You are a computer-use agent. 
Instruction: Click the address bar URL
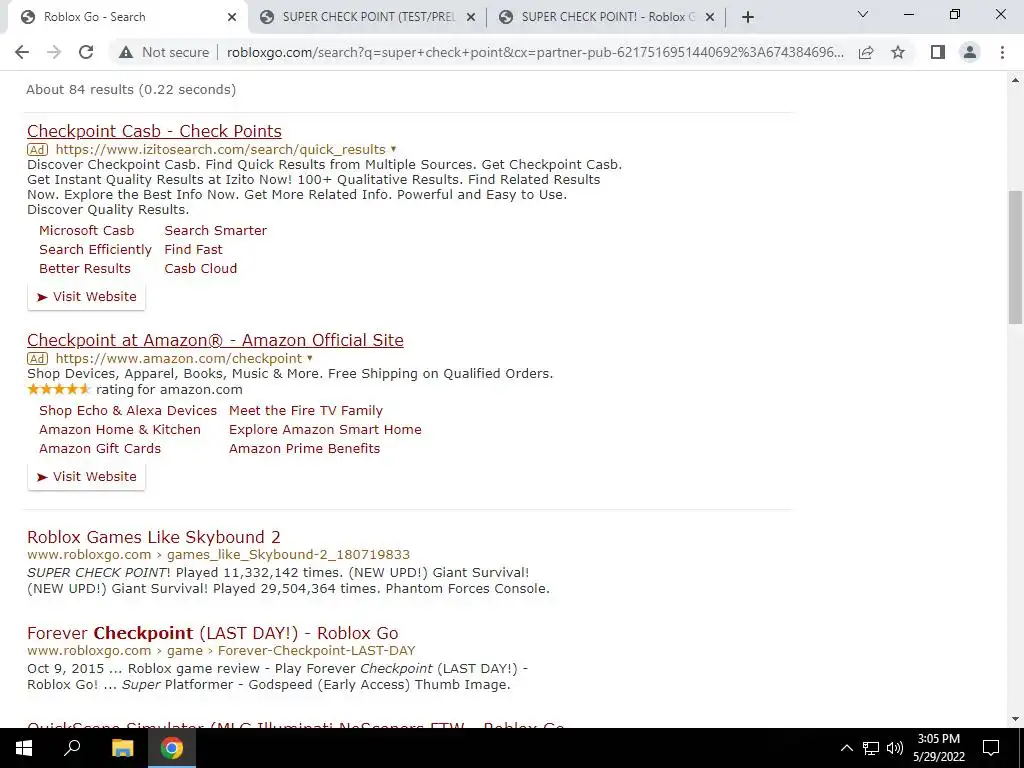coord(536,52)
